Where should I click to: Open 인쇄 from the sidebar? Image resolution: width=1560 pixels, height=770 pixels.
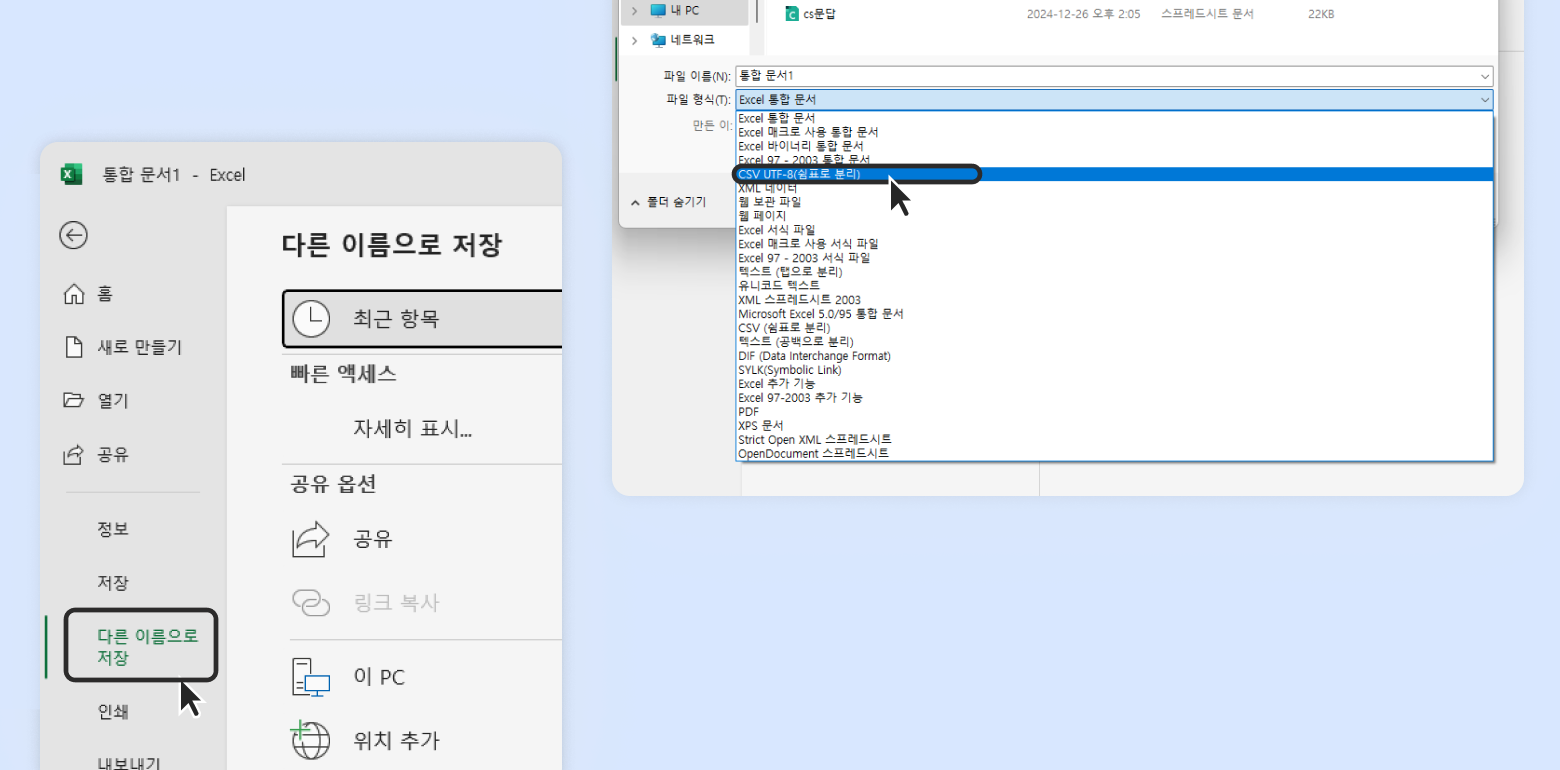tap(113, 712)
